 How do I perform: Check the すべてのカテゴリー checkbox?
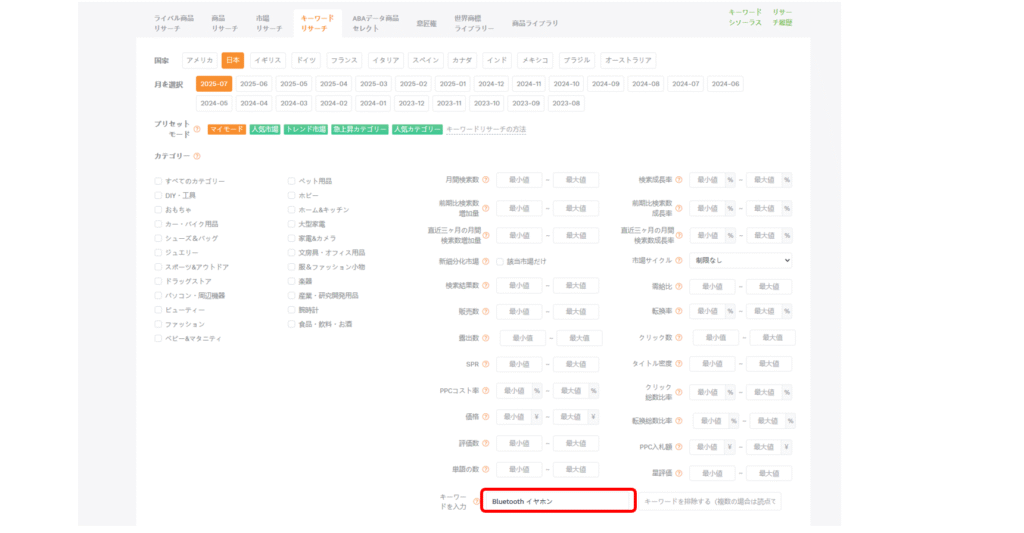(158, 181)
